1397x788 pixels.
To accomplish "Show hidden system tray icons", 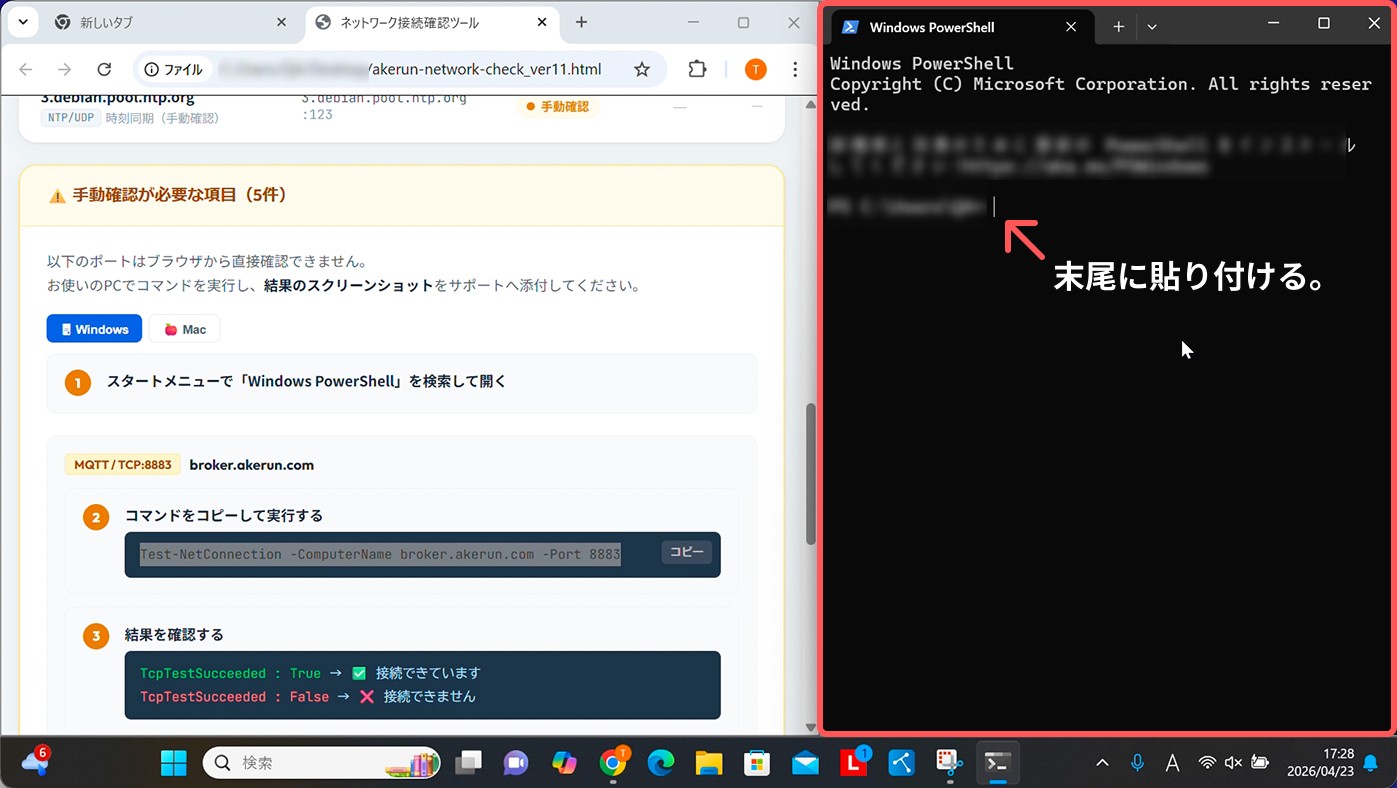I will coord(1102,763).
